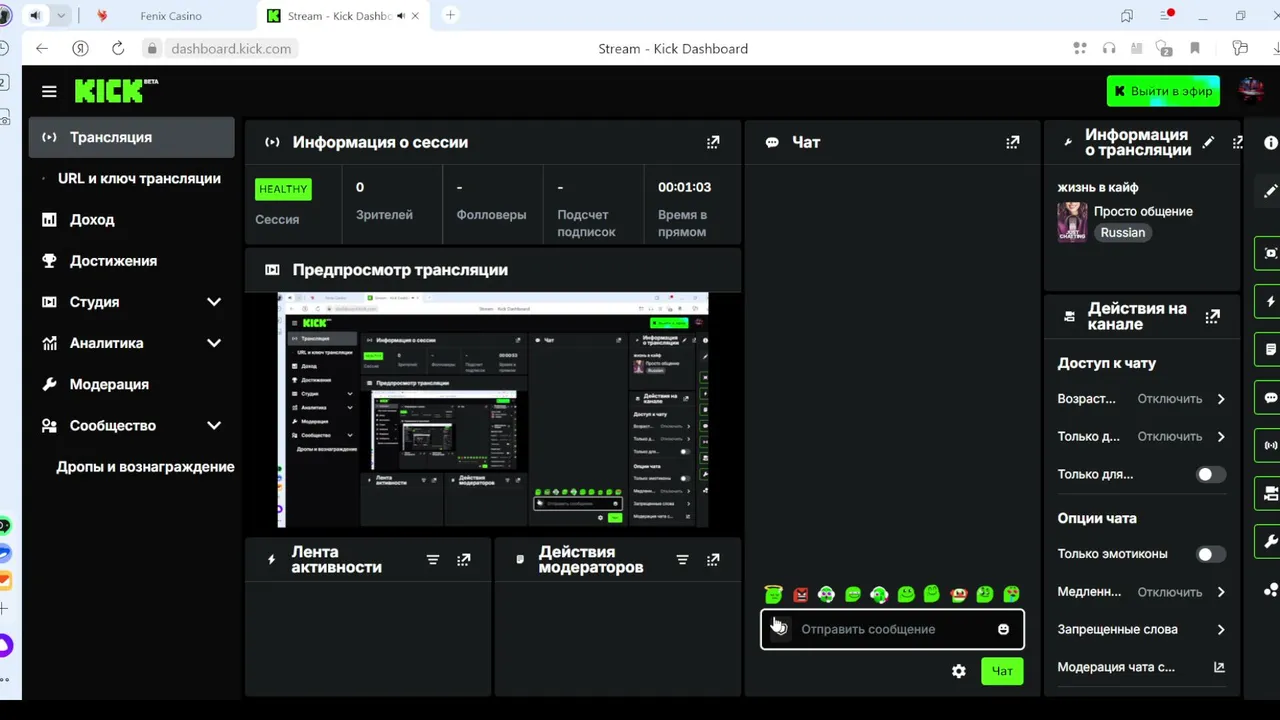Pop out the Чат panel
1280x720 pixels.
click(1013, 142)
